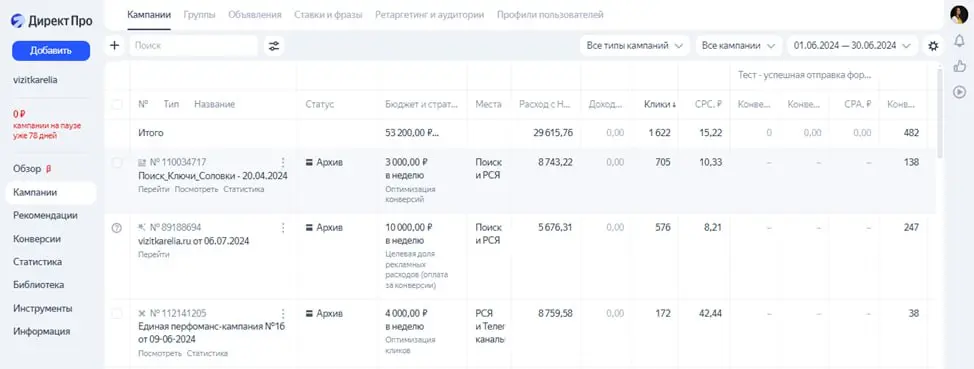
Task: Click archive status icon for Поиск_Ключи_Соловки
Action: (x=309, y=162)
